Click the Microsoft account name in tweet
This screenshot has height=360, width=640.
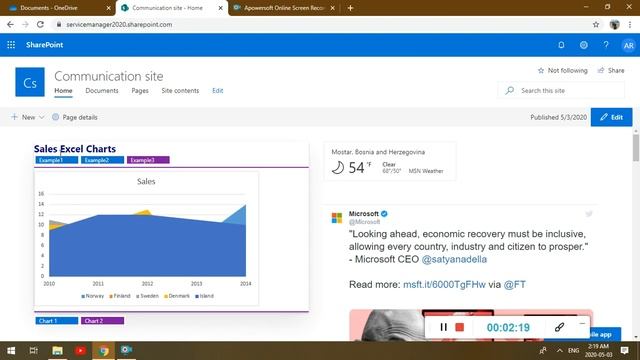(x=364, y=213)
